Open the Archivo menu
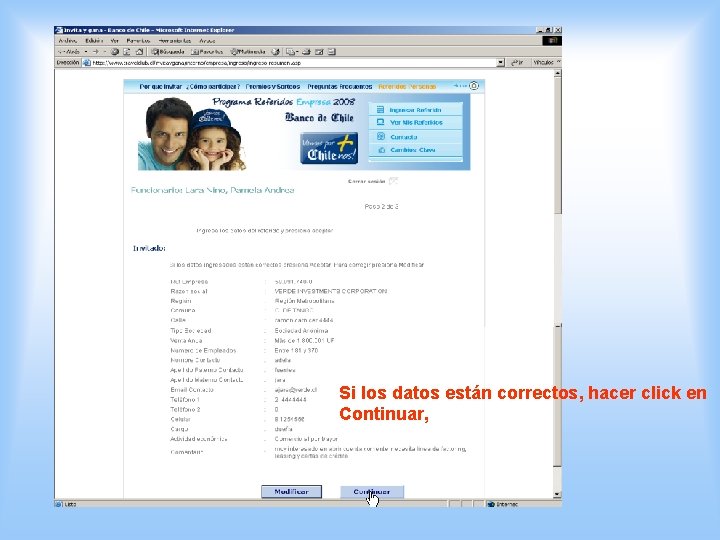Viewport: 720px width, 540px height. coord(68,41)
